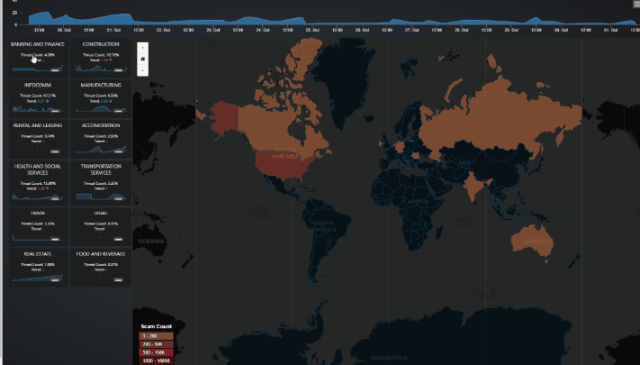Open the Food and Beverage sector card
Viewport: 640px width, 365px height.
[101, 267]
